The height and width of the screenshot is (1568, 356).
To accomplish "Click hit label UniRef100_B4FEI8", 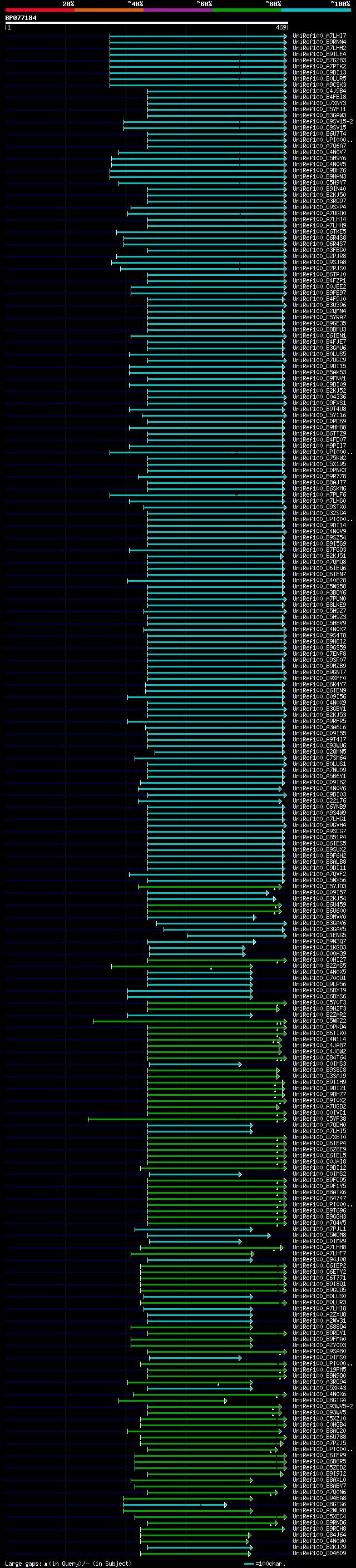I will 319,97.
